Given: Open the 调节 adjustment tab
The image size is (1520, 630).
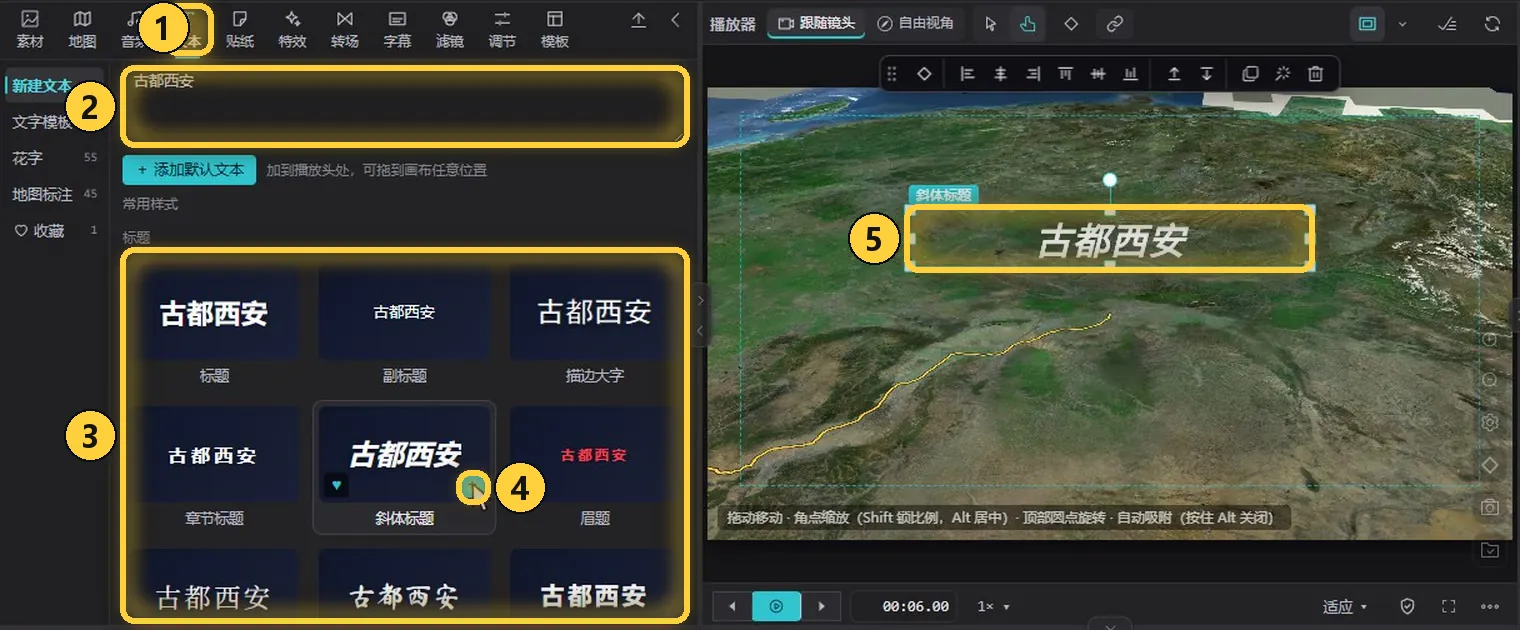Looking at the screenshot, I should pyautogui.click(x=502, y=29).
